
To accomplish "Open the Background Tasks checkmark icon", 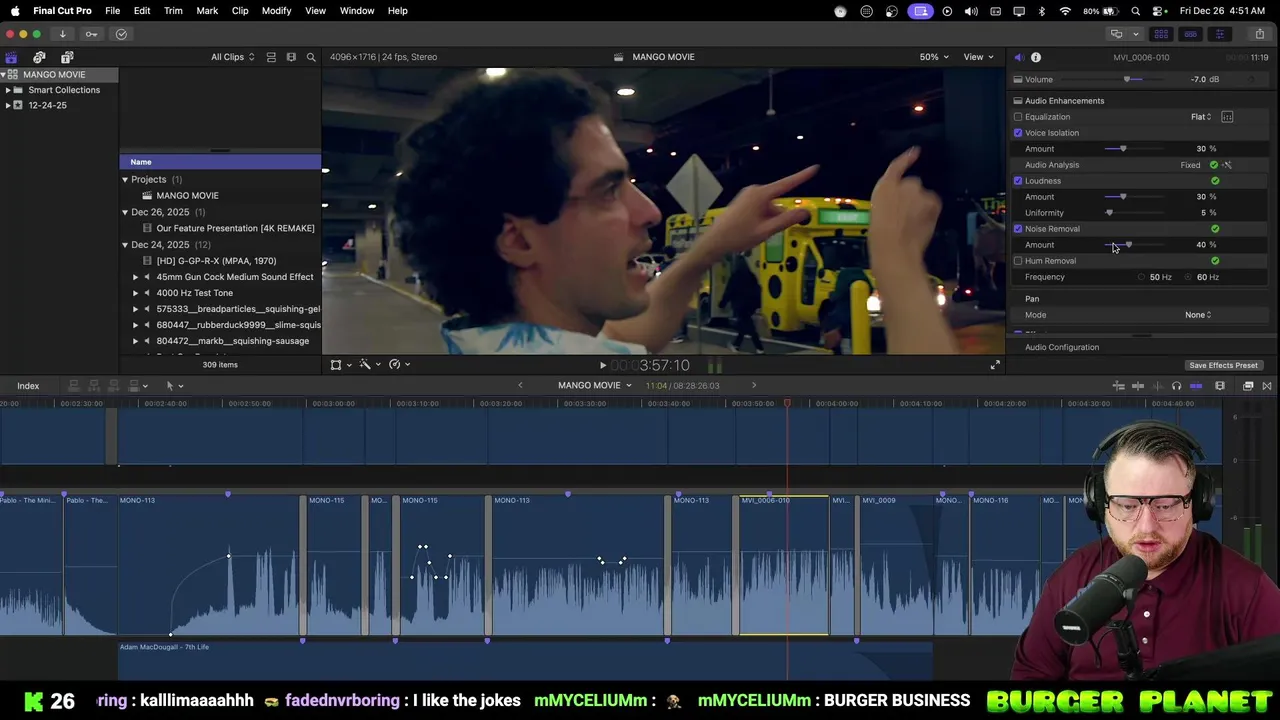I will click(121, 34).
